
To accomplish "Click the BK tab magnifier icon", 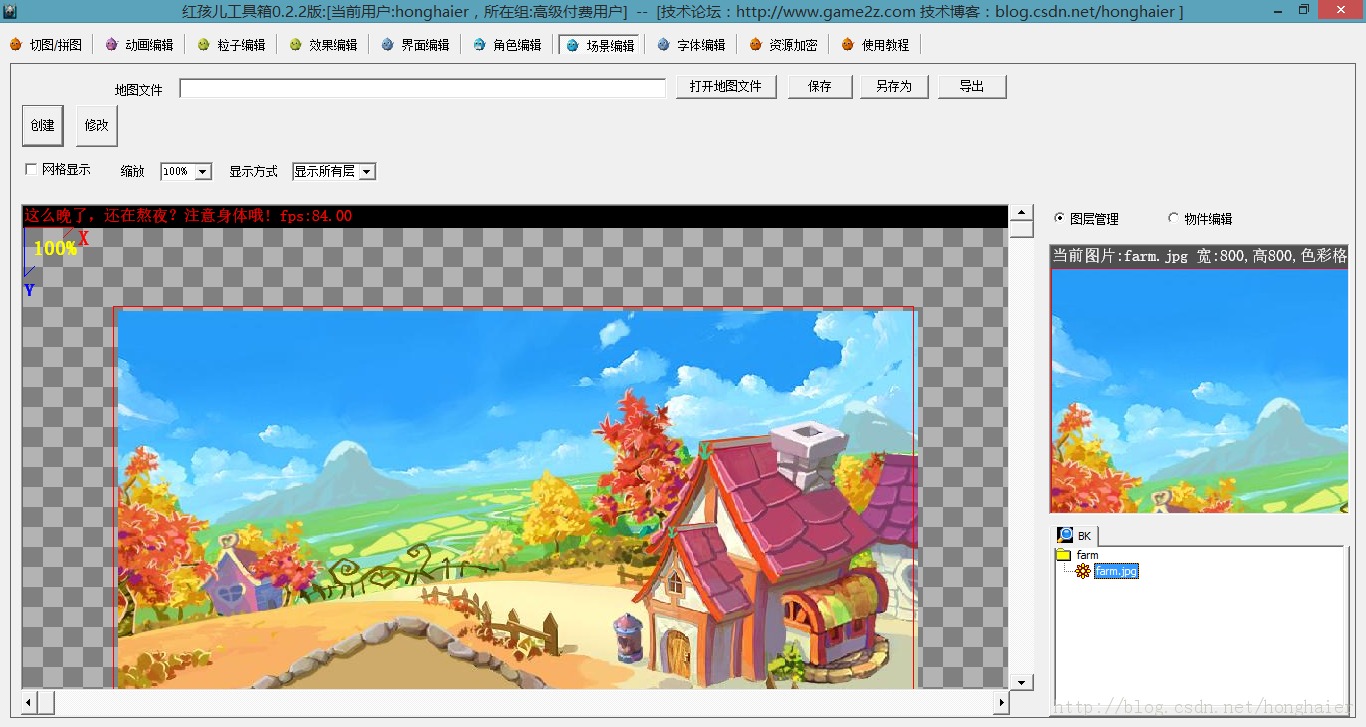I will (x=1066, y=535).
